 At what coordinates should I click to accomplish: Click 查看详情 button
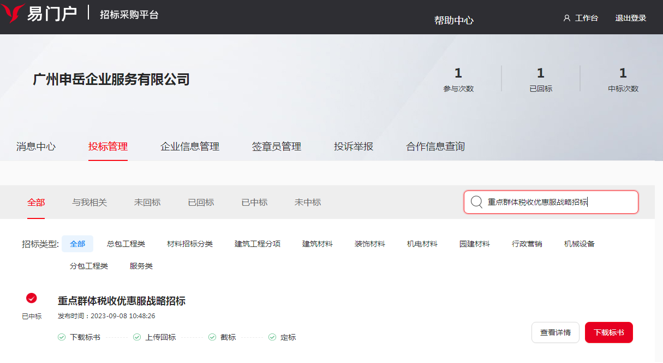click(556, 333)
